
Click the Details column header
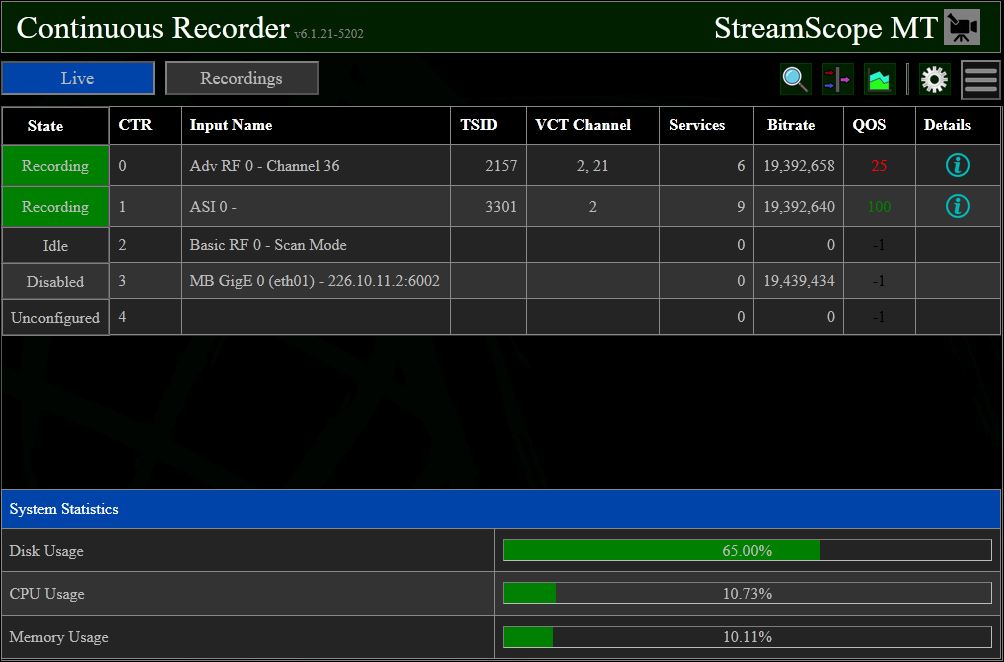[x=958, y=125]
